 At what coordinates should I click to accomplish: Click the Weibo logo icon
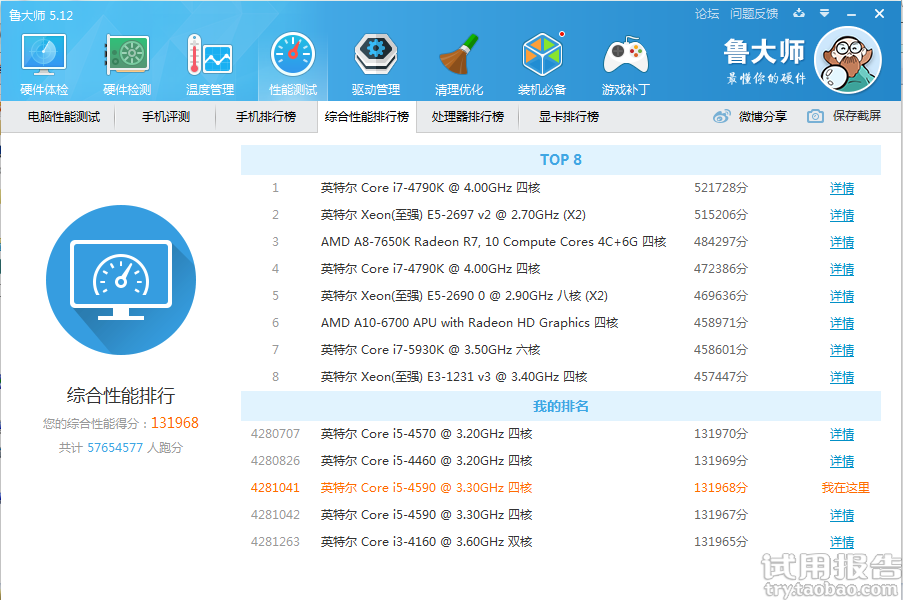722,116
